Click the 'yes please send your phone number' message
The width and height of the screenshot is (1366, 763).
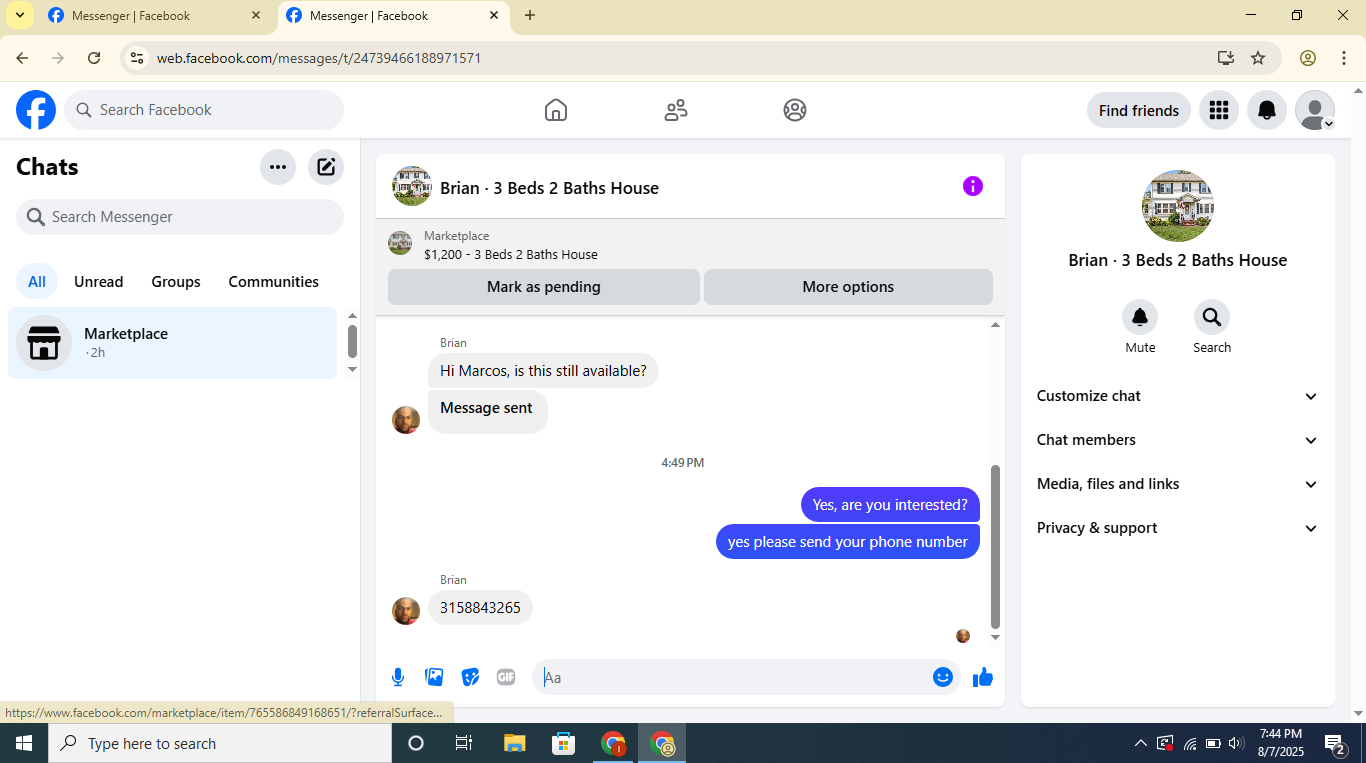coord(848,542)
